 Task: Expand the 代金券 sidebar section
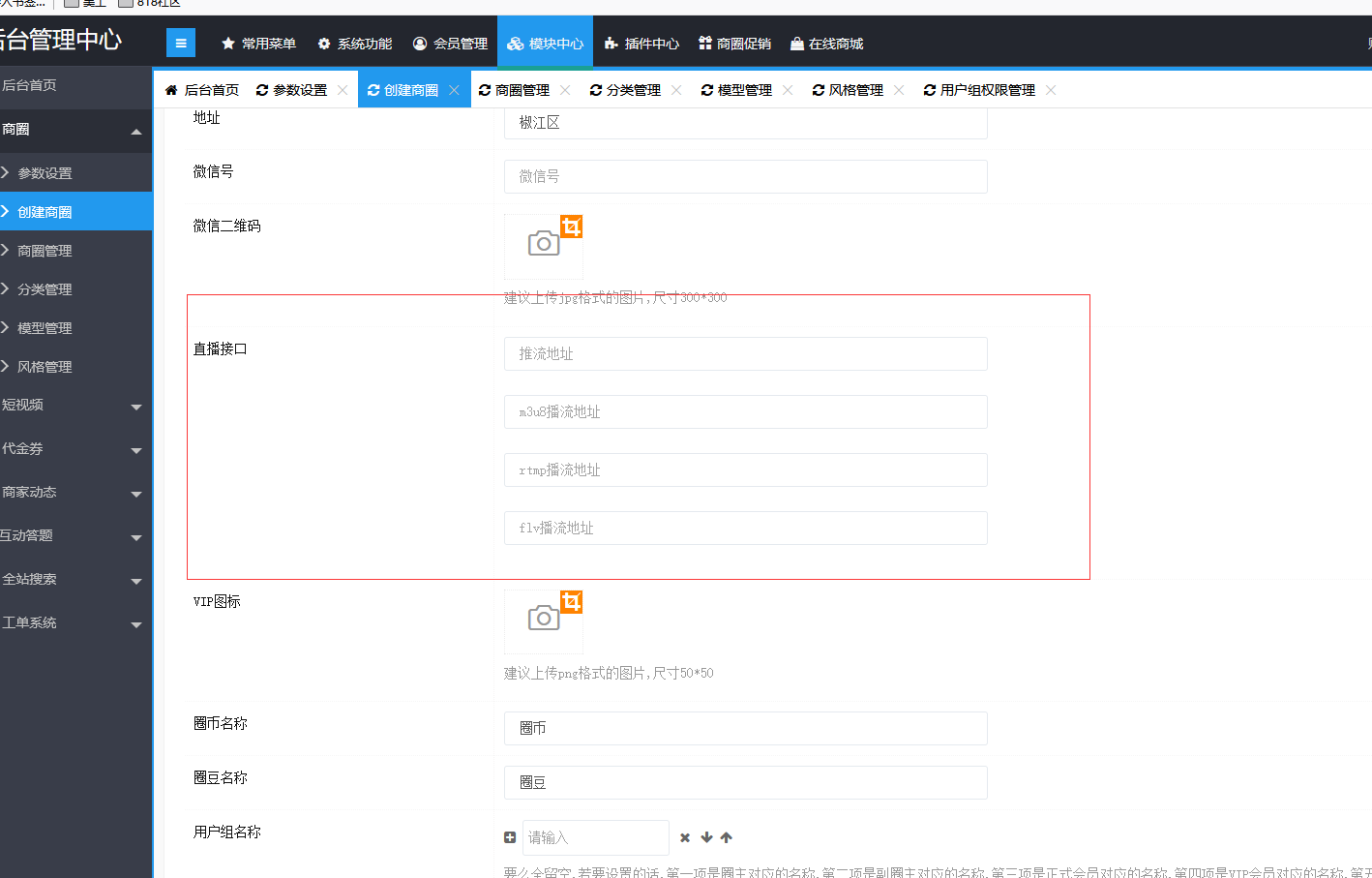(135, 450)
